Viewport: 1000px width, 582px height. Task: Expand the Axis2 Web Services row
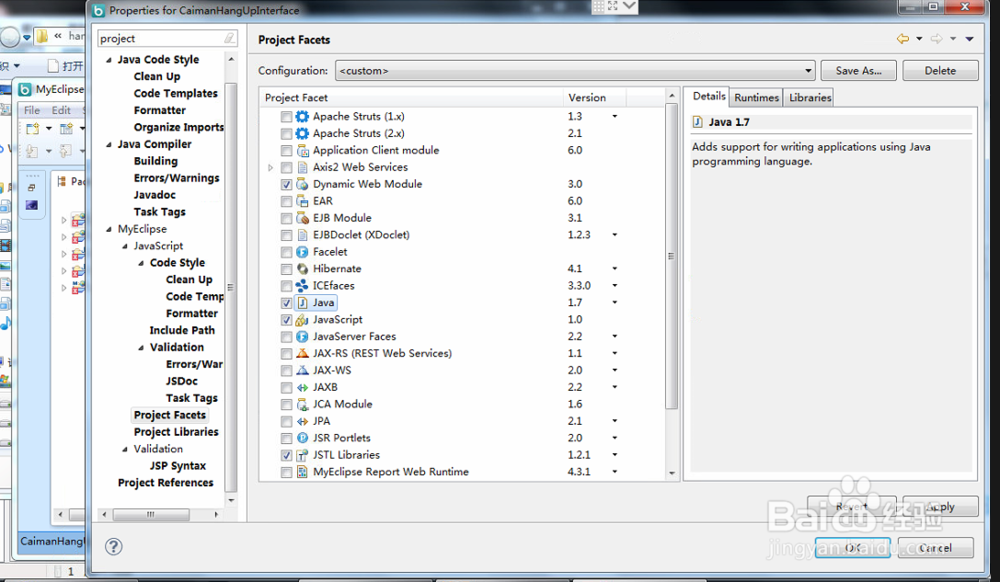coord(270,168)
